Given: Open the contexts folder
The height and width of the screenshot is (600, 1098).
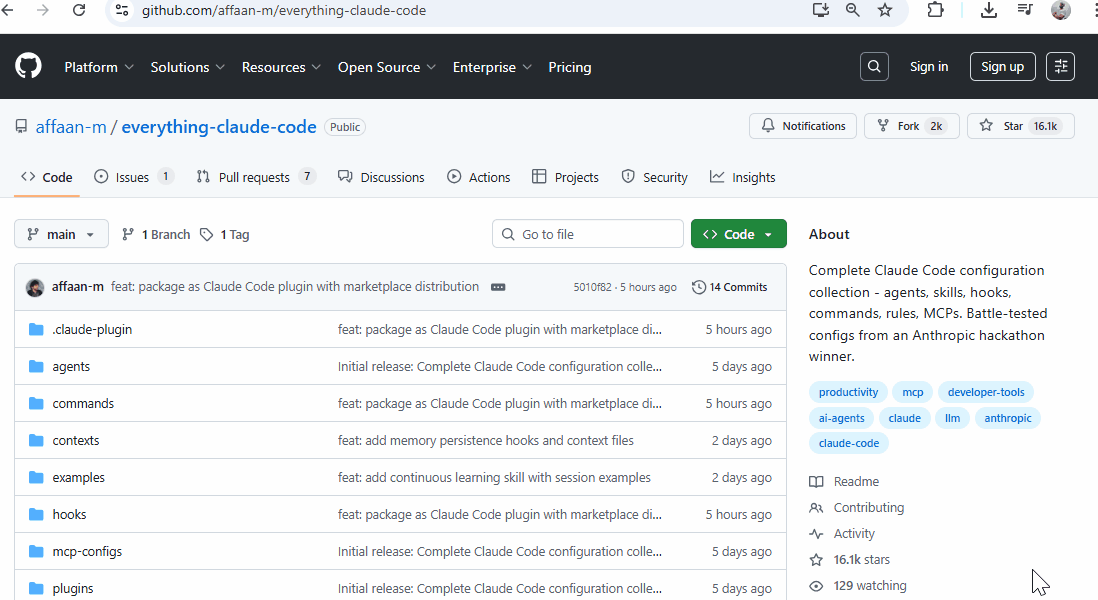Looking at the screenshot, I should [x=76, y=440].
